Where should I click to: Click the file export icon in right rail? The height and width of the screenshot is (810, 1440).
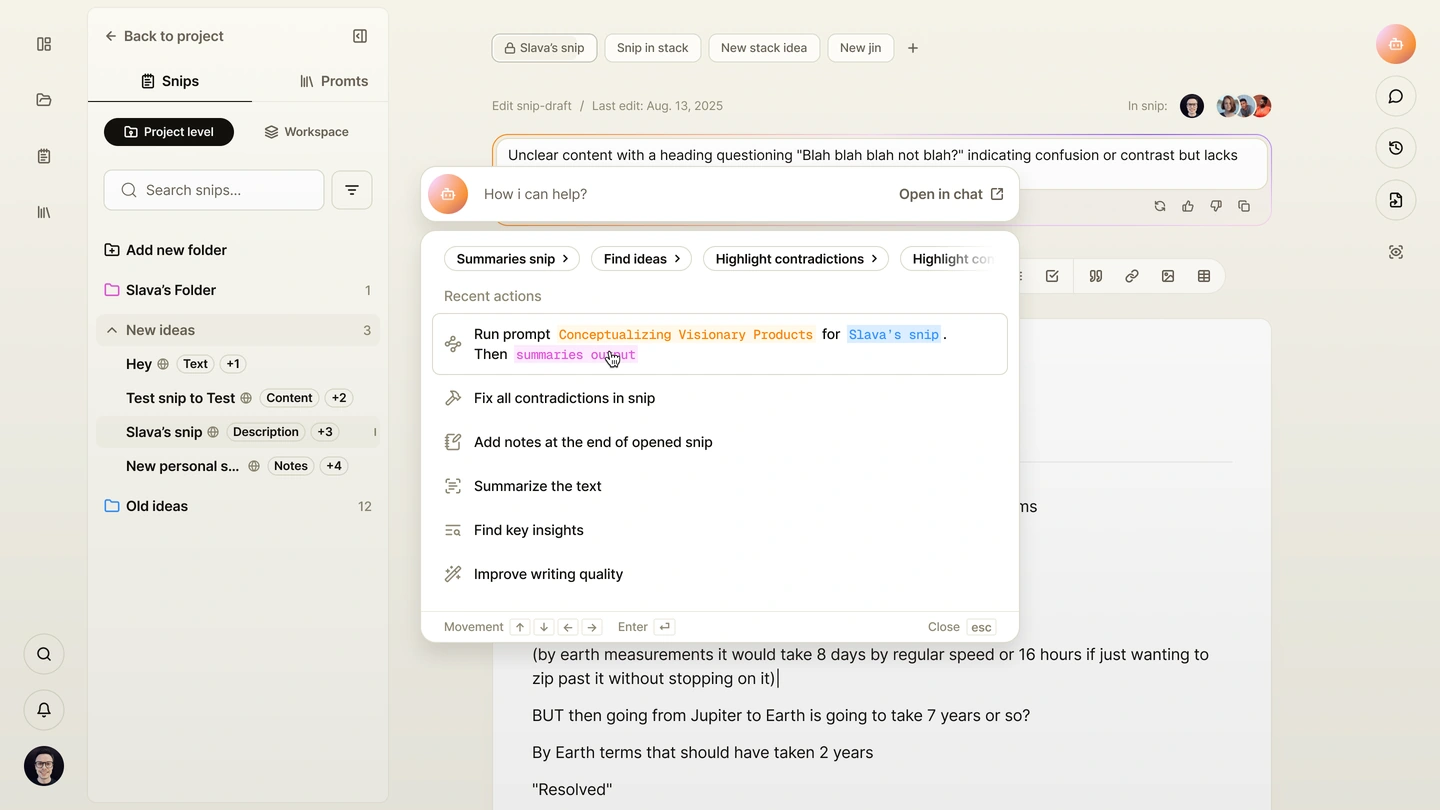[x=1396, y=200]
